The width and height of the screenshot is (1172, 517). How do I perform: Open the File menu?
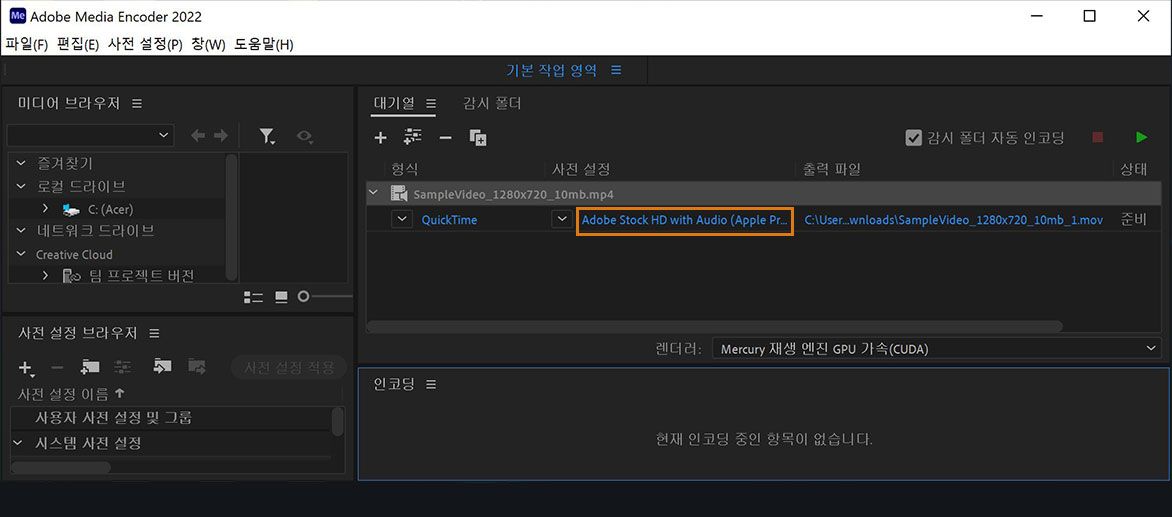click(x=27, y=44)
